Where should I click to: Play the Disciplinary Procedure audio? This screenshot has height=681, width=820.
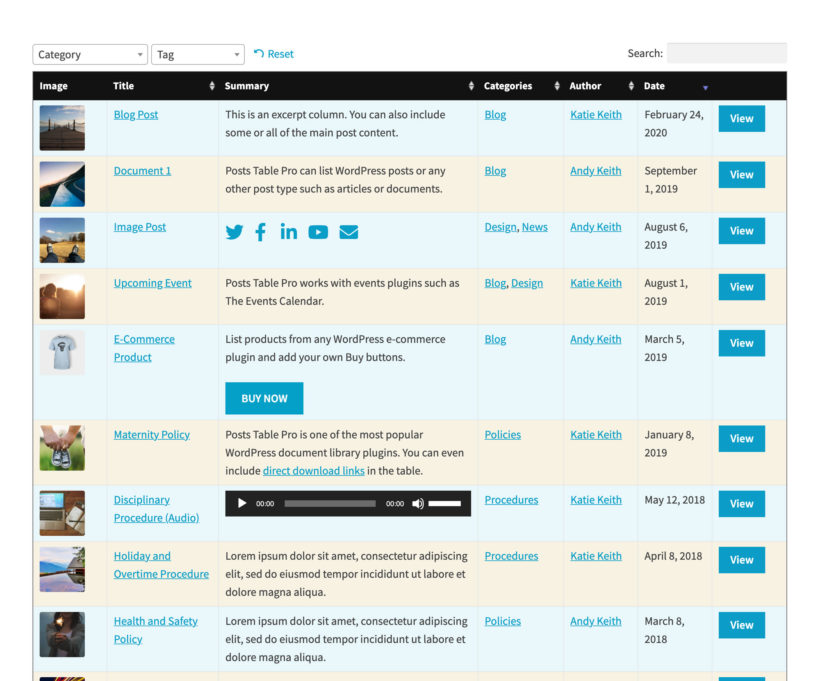pyautogui.click(x=240, y=504)
